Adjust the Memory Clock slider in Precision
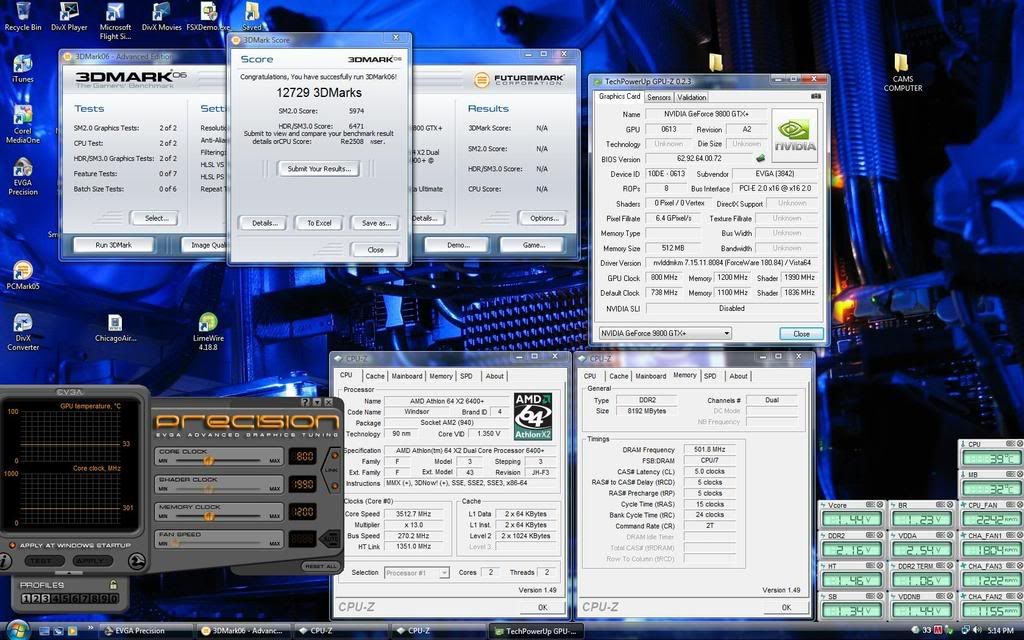 coord(210,515)
